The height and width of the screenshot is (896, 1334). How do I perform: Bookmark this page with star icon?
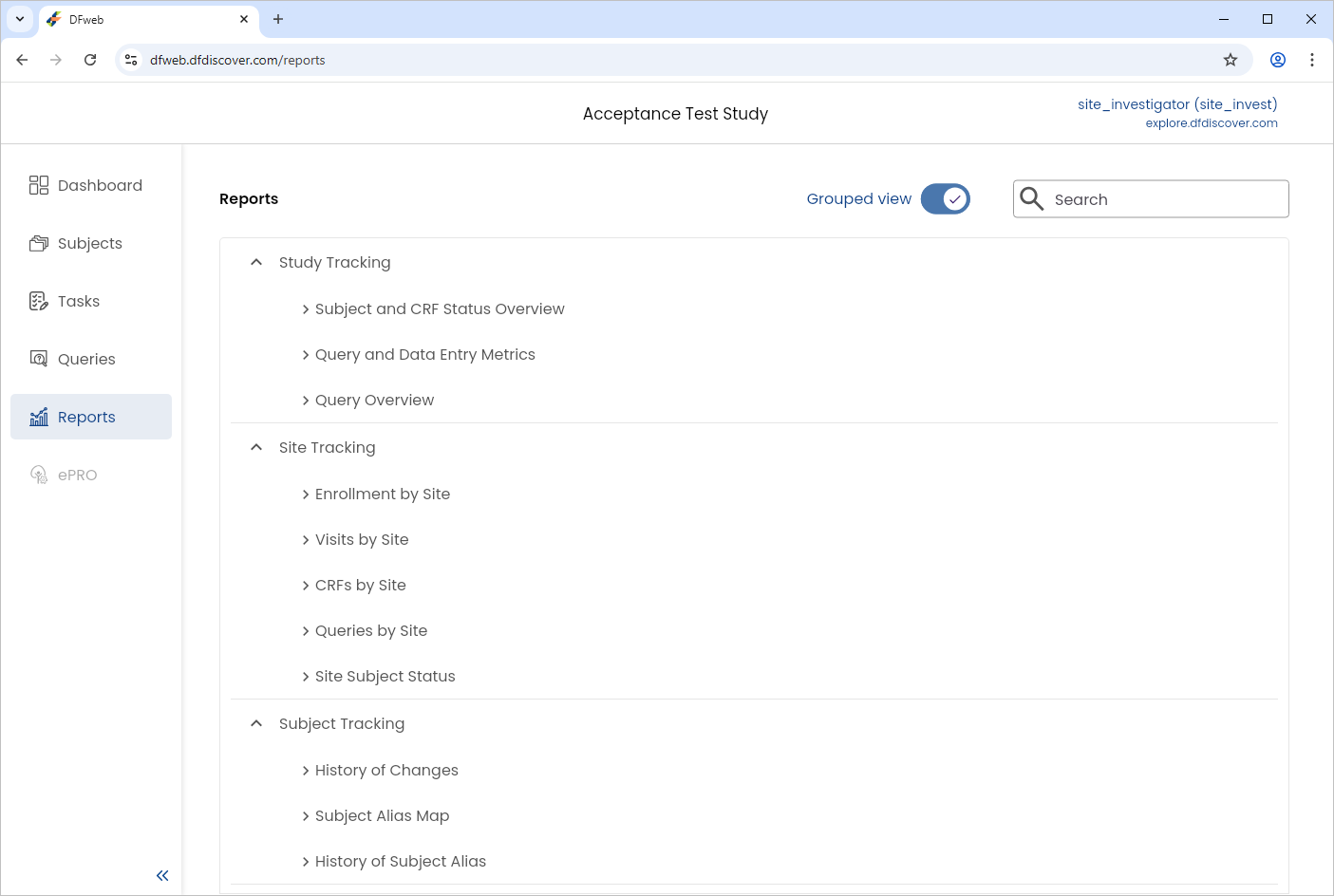1231,60
